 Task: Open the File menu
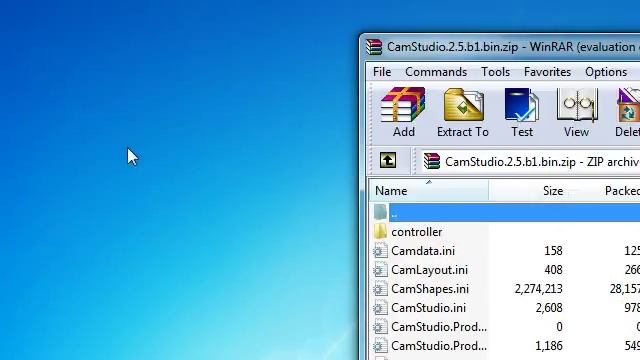tap(382, 72)
